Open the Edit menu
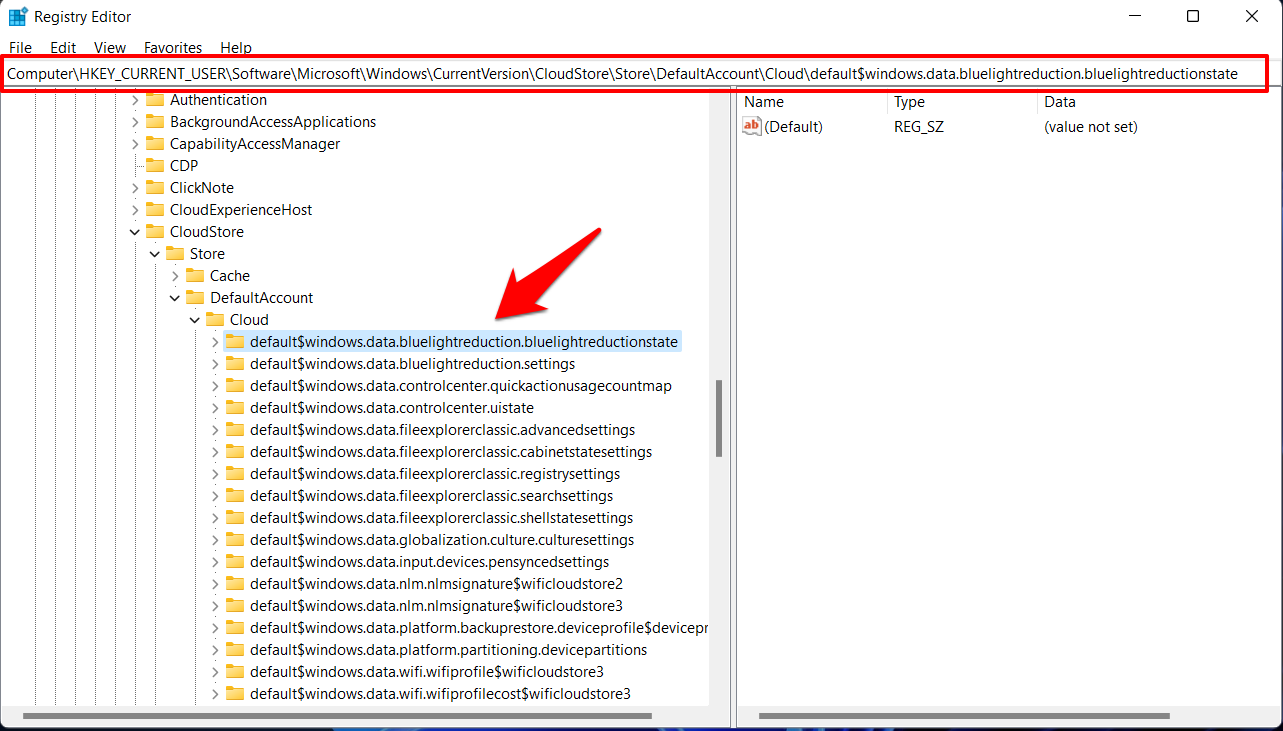1283x731 pixels. [62, 47]
